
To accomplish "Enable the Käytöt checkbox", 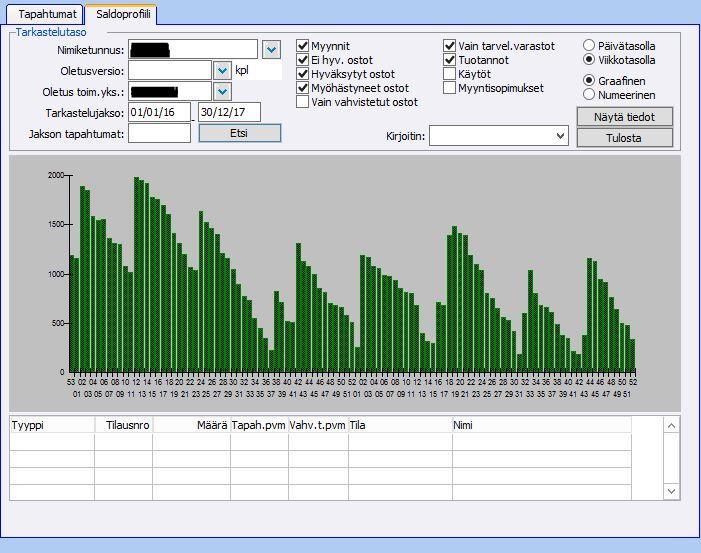I will (449, 74).
